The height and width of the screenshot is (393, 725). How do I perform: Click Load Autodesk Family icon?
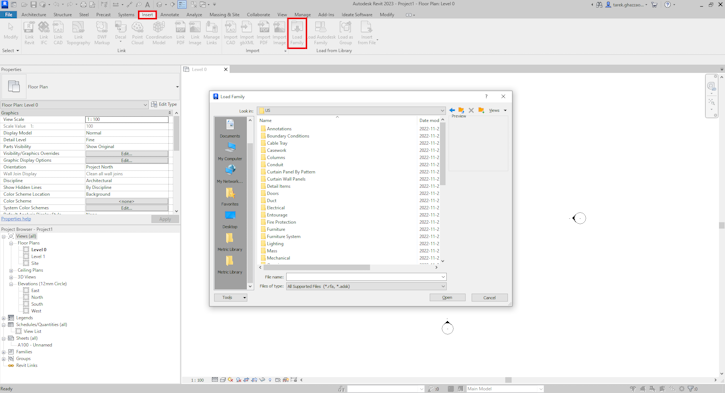click(321, 33)
